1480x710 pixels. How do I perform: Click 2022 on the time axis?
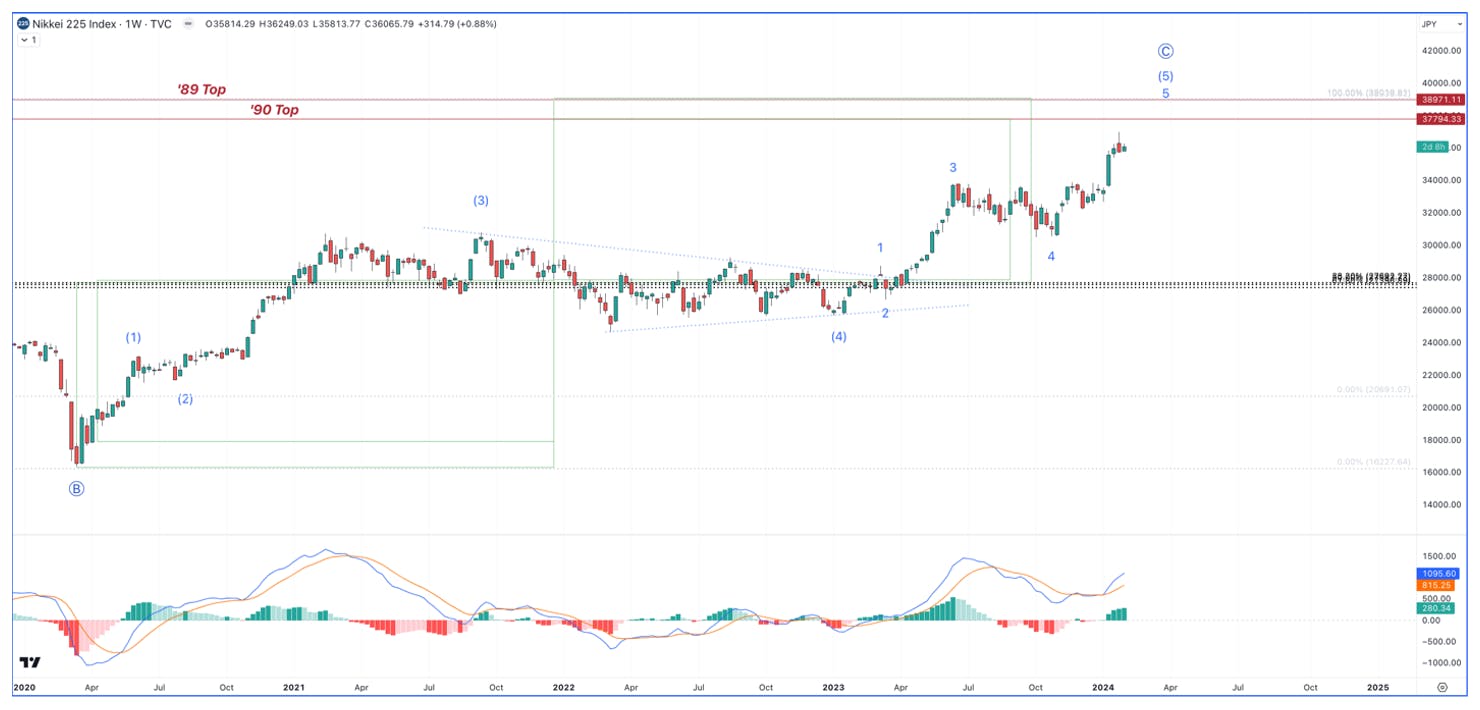coord(564,688)
